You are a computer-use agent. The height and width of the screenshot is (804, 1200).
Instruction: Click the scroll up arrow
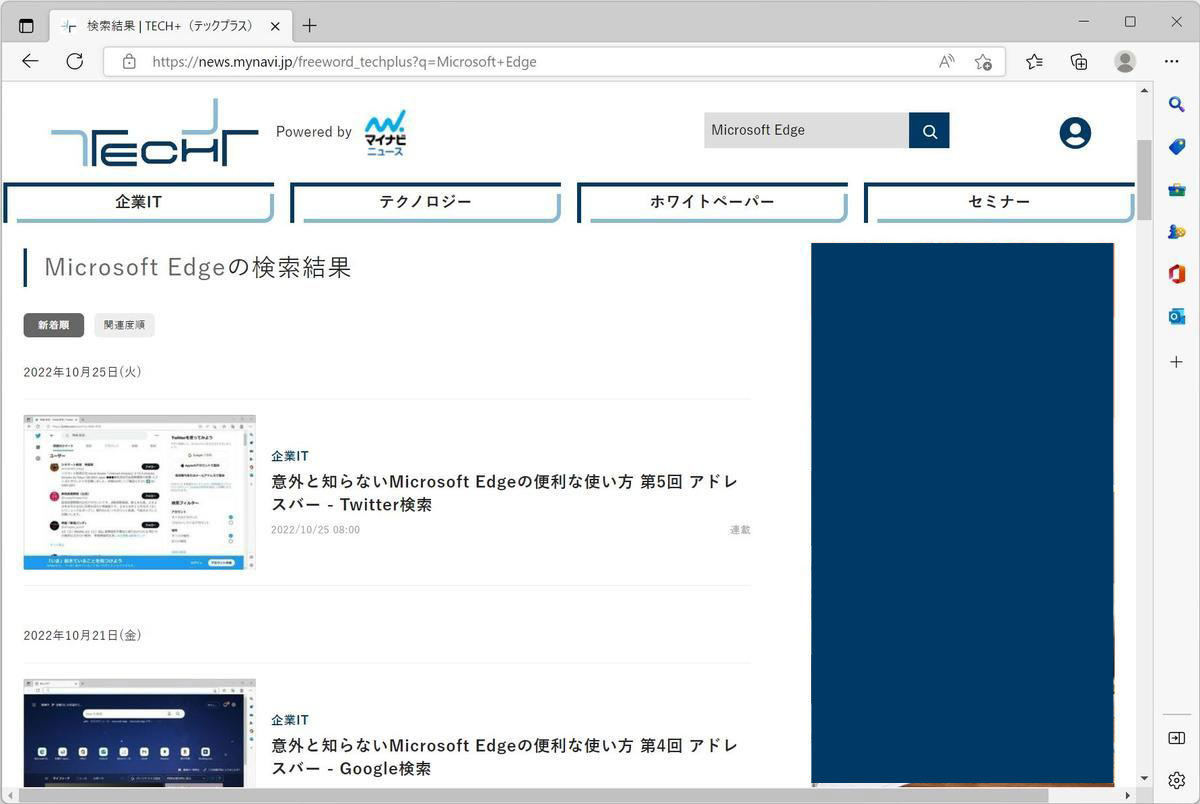point(1144,91)
